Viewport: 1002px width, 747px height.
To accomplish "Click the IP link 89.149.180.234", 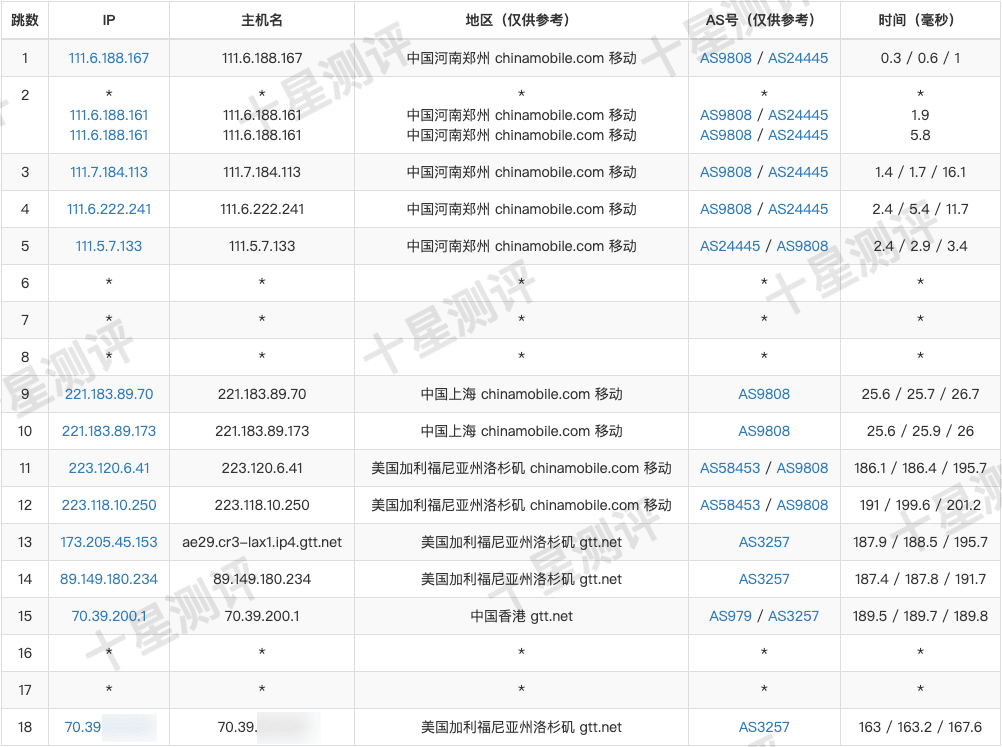I will pos(109,580).
